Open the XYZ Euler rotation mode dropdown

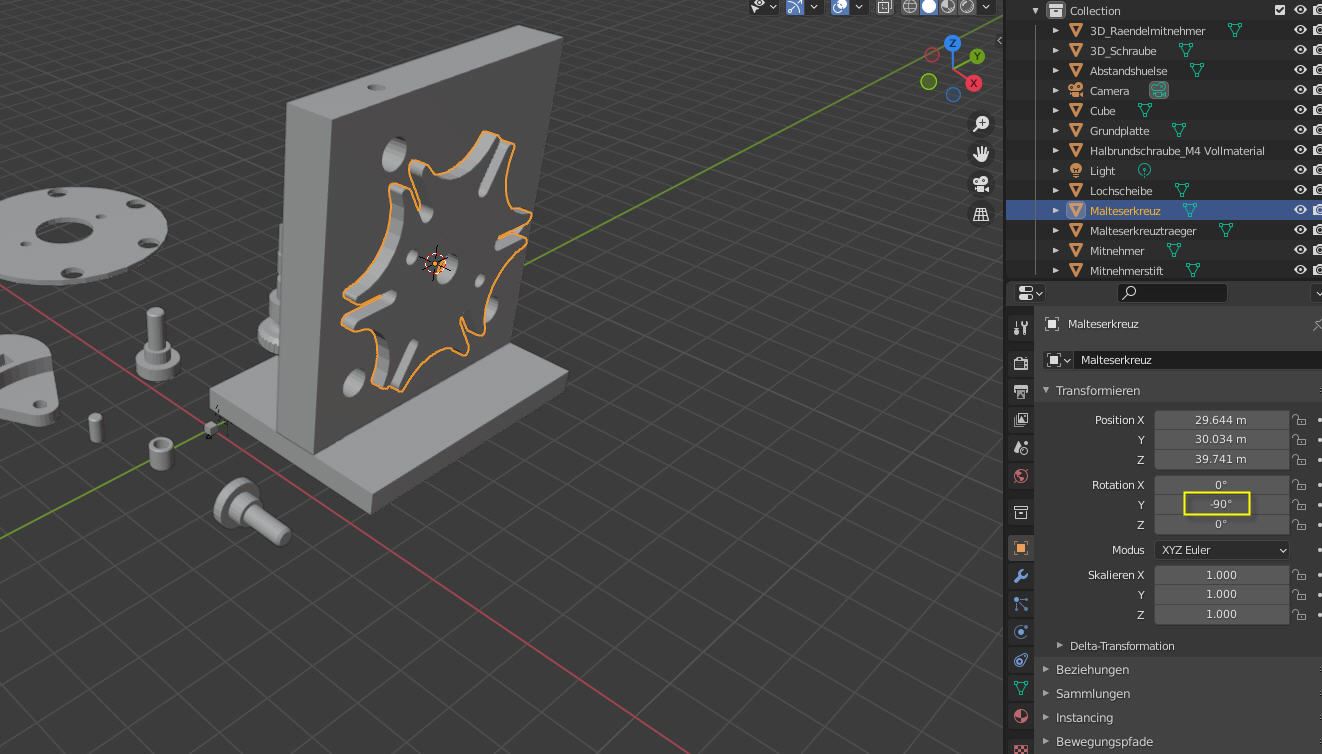coord(1222,550)
